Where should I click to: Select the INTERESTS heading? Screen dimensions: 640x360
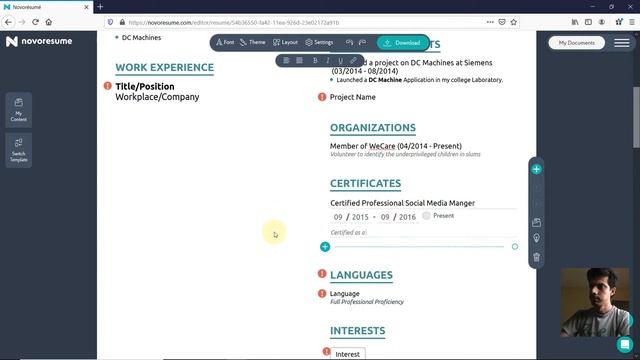[358, 331]
